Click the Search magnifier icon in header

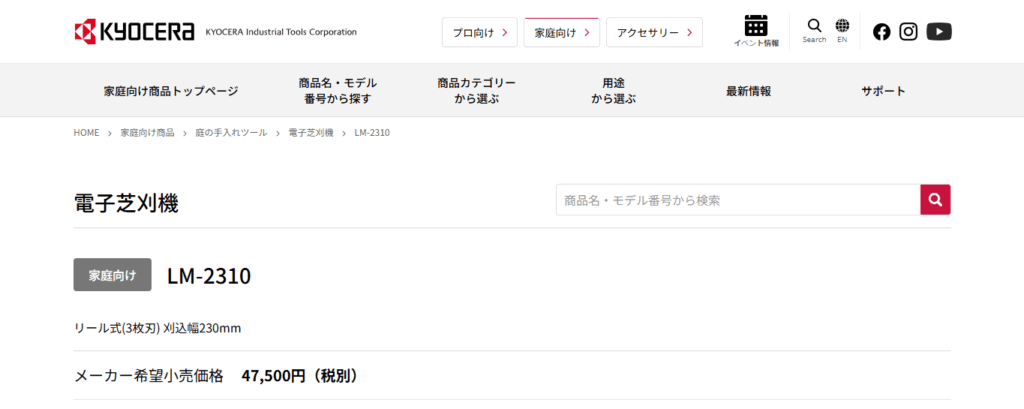click(814, 30)
